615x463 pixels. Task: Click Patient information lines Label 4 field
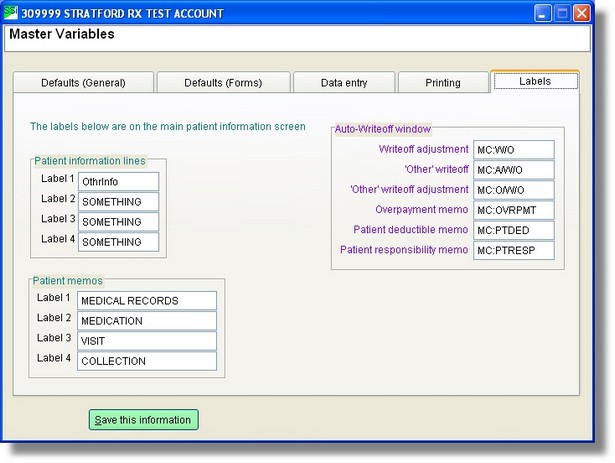(x=118, y=242)
